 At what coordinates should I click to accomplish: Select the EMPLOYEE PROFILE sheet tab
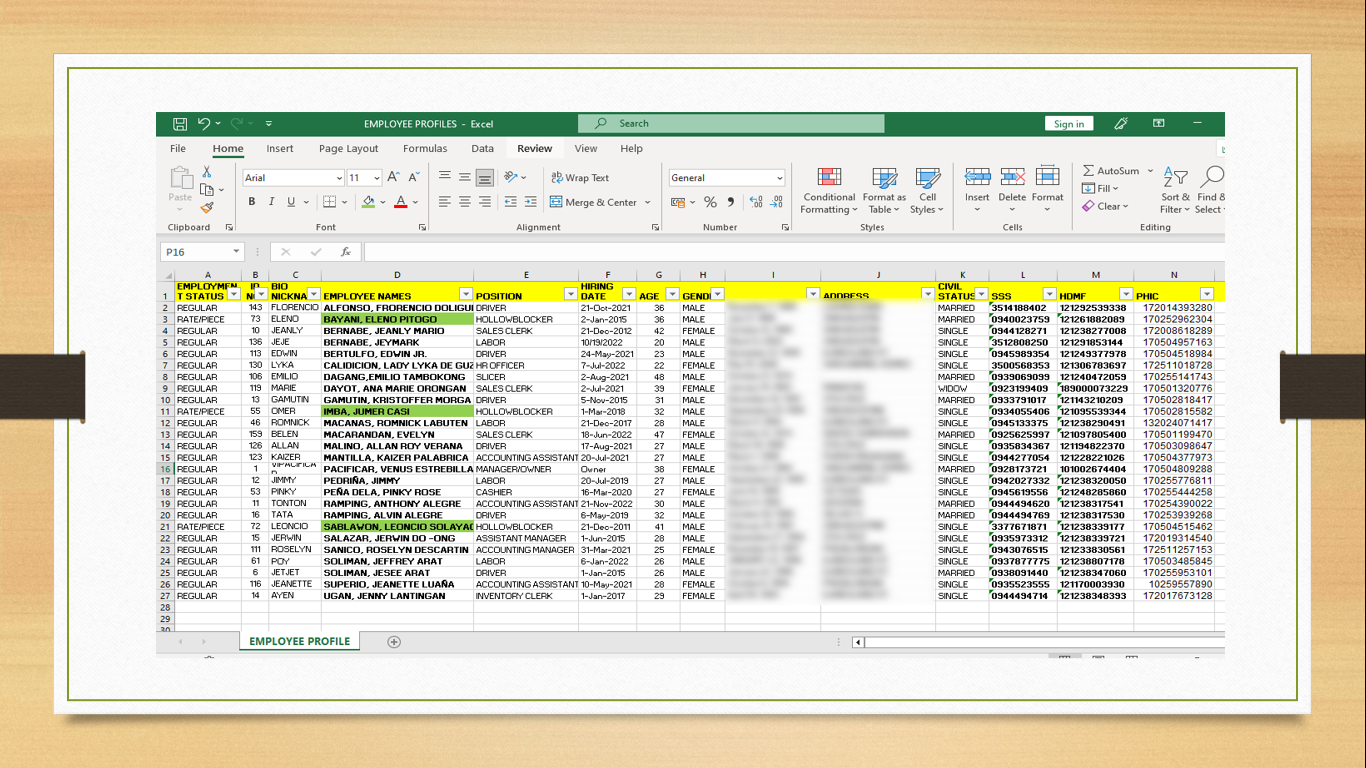[300, 642]
